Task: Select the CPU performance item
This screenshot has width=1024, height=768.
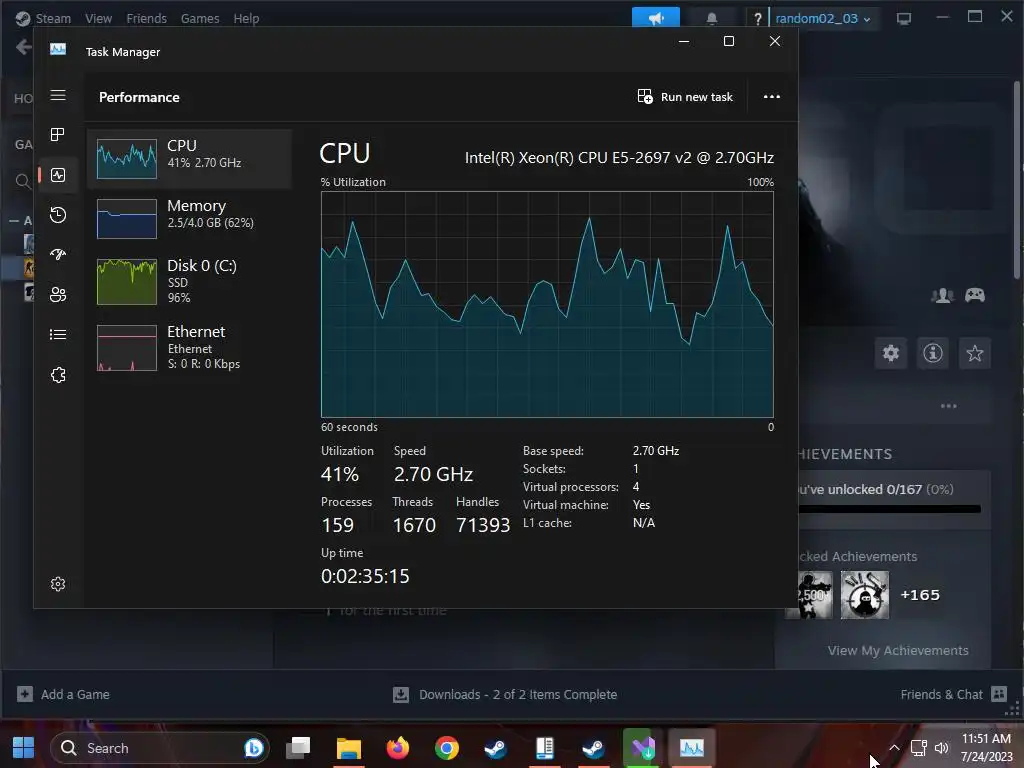Action: pos(189,159)
